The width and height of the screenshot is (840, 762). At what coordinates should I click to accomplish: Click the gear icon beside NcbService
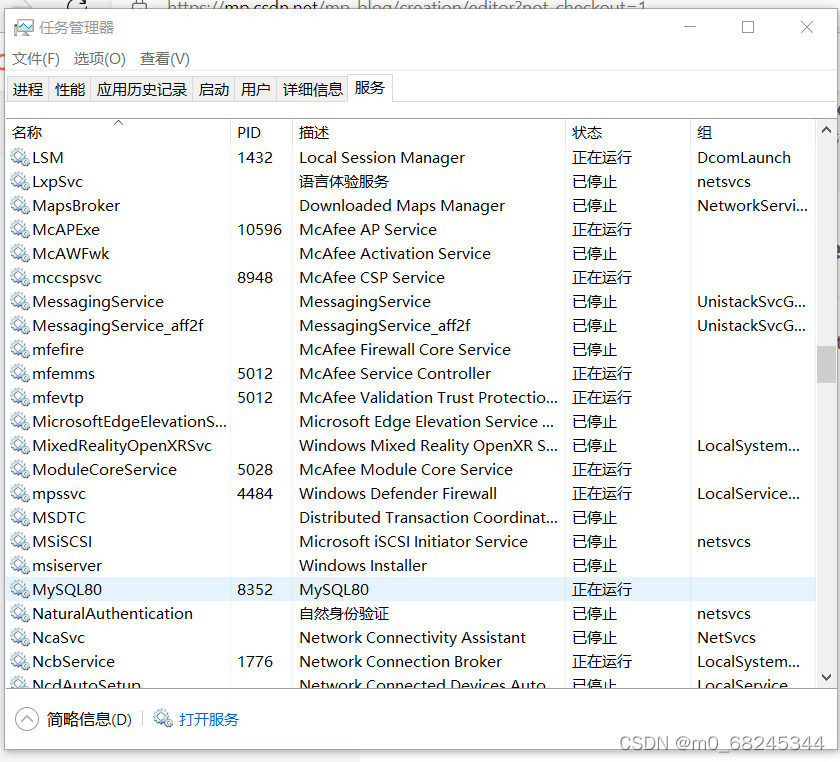point(20,662)
